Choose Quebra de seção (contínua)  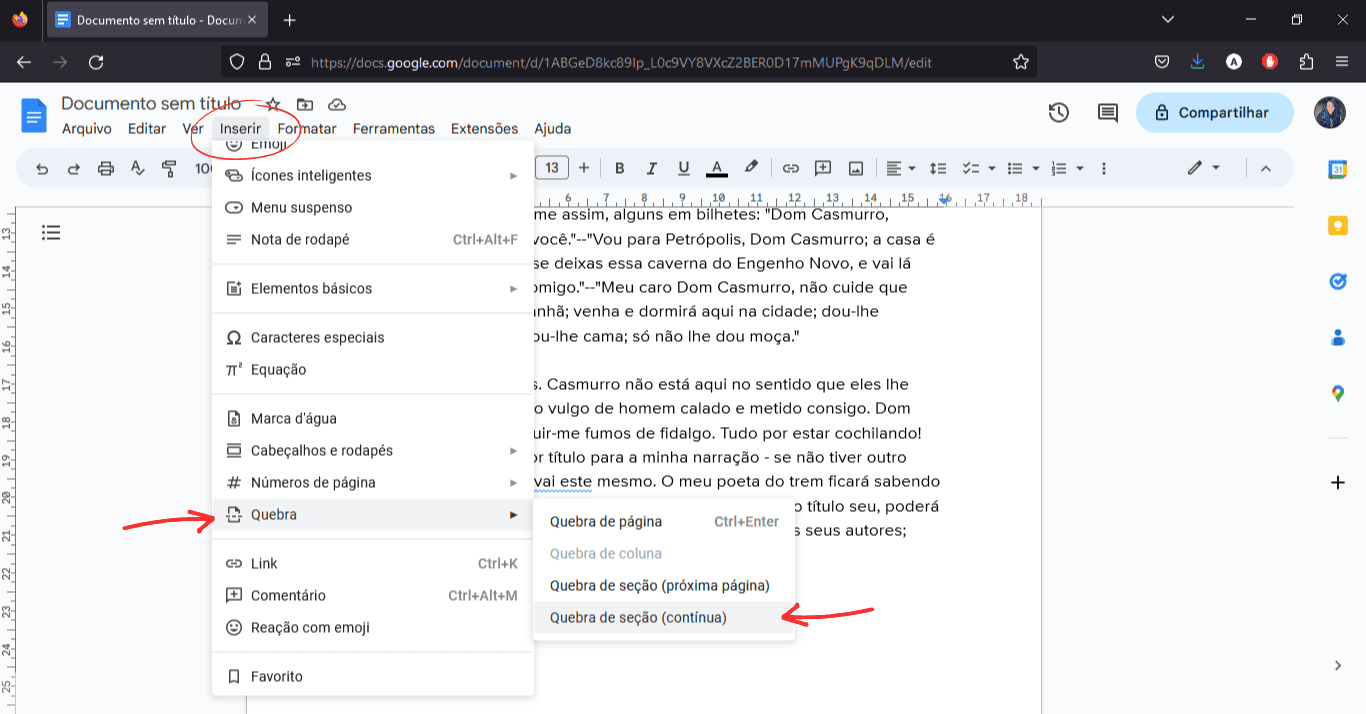(638, 617)
